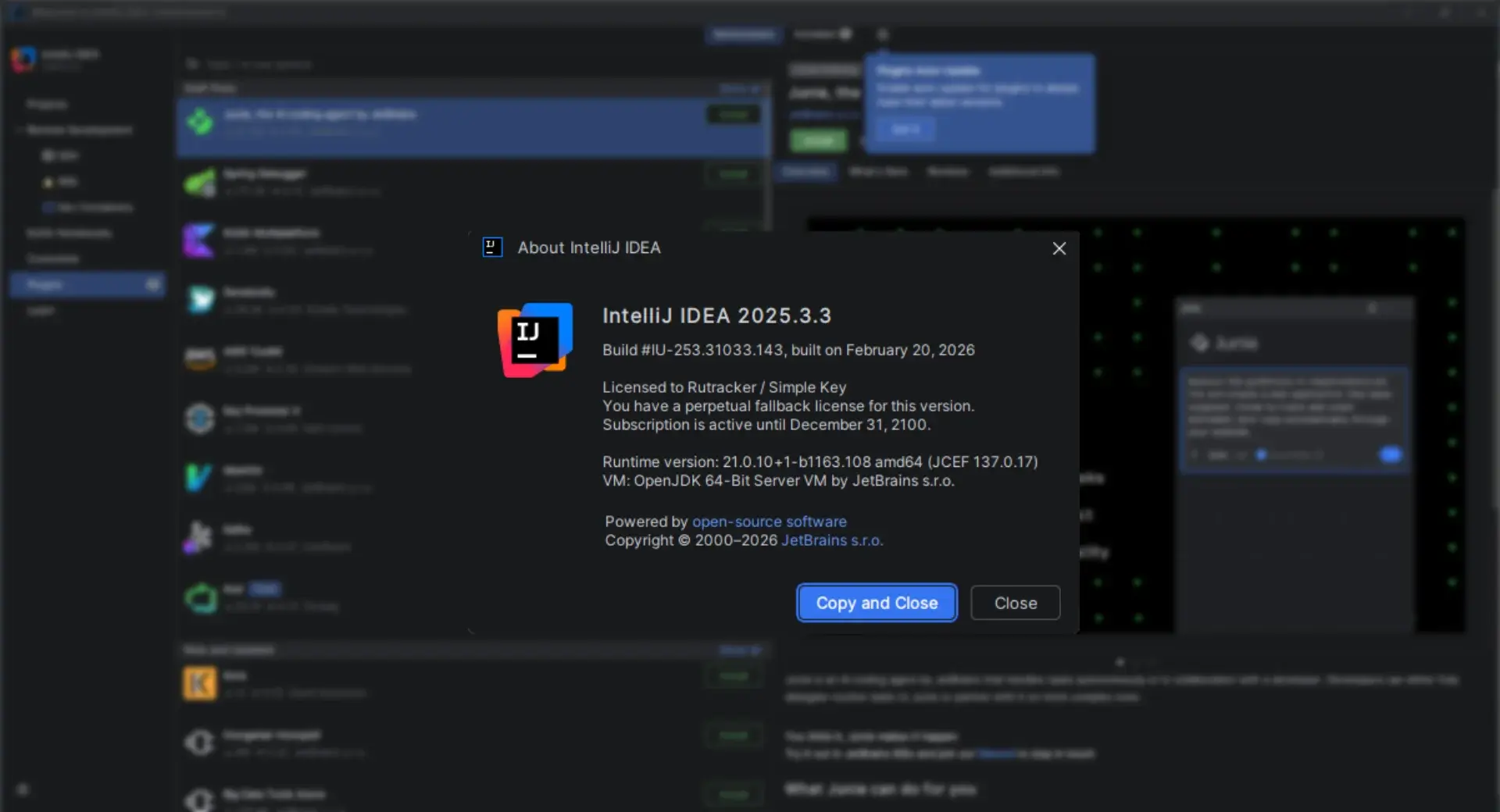Open the plugins gear settings icon
Viewport: 1500px width, 812px height.
pos(882,34)
